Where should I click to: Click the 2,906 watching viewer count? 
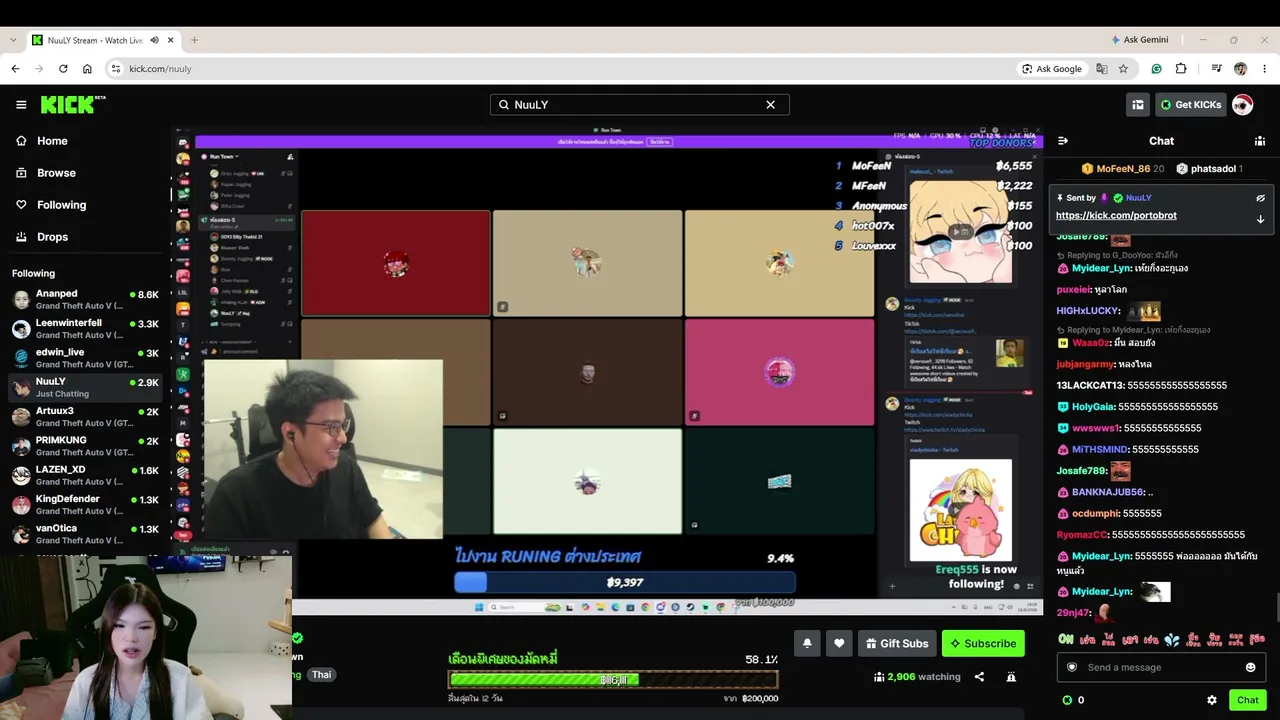click(917, 677)
